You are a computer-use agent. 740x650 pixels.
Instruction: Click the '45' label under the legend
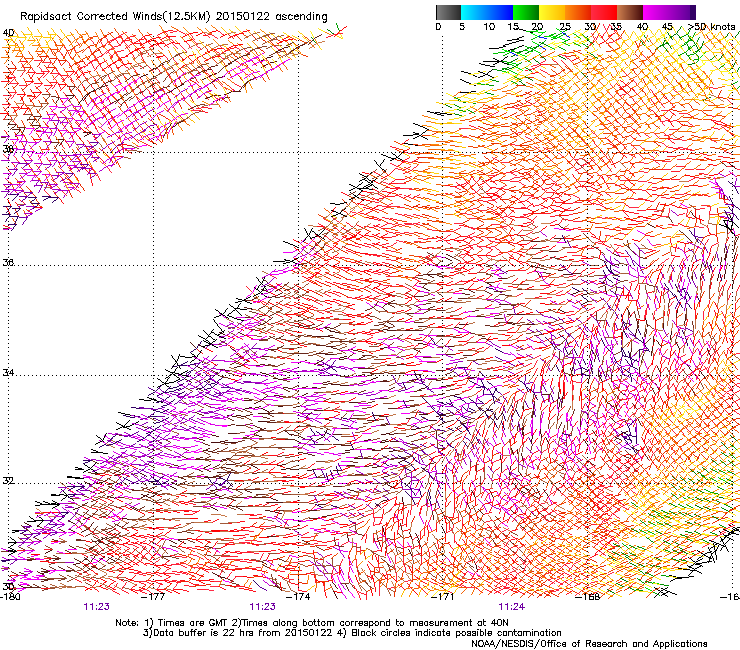coord(667,27)
